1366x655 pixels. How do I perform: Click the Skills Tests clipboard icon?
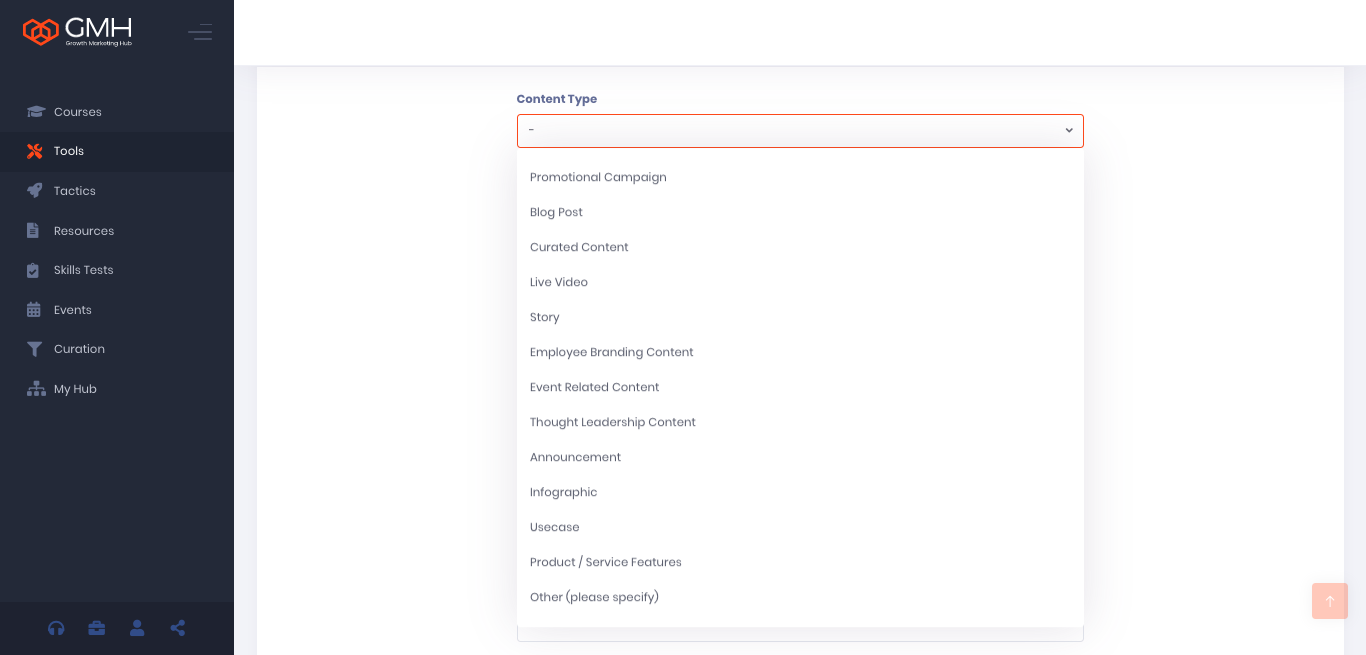33,270
